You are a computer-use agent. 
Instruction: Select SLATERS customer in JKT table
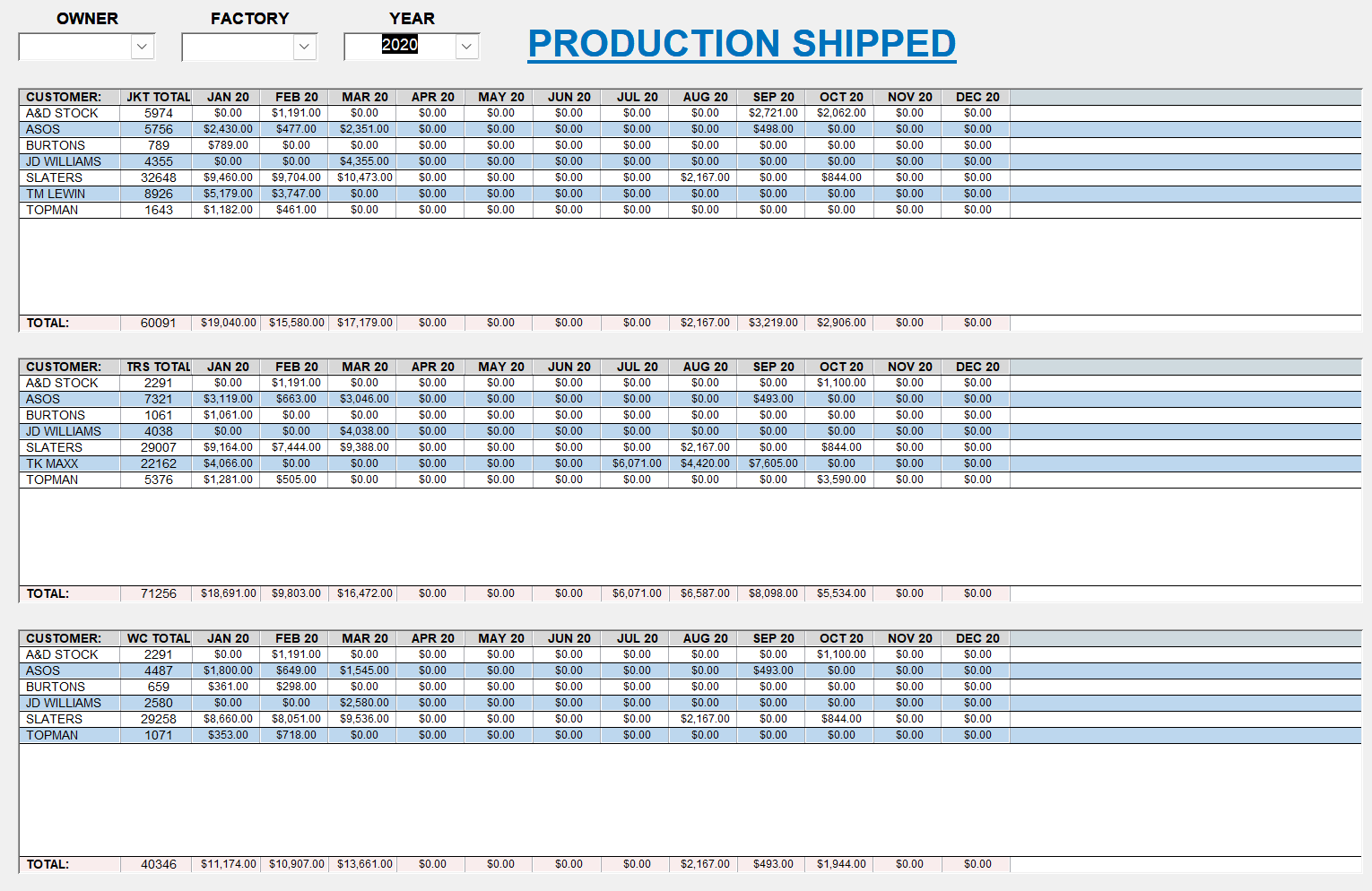pos(54,177)
